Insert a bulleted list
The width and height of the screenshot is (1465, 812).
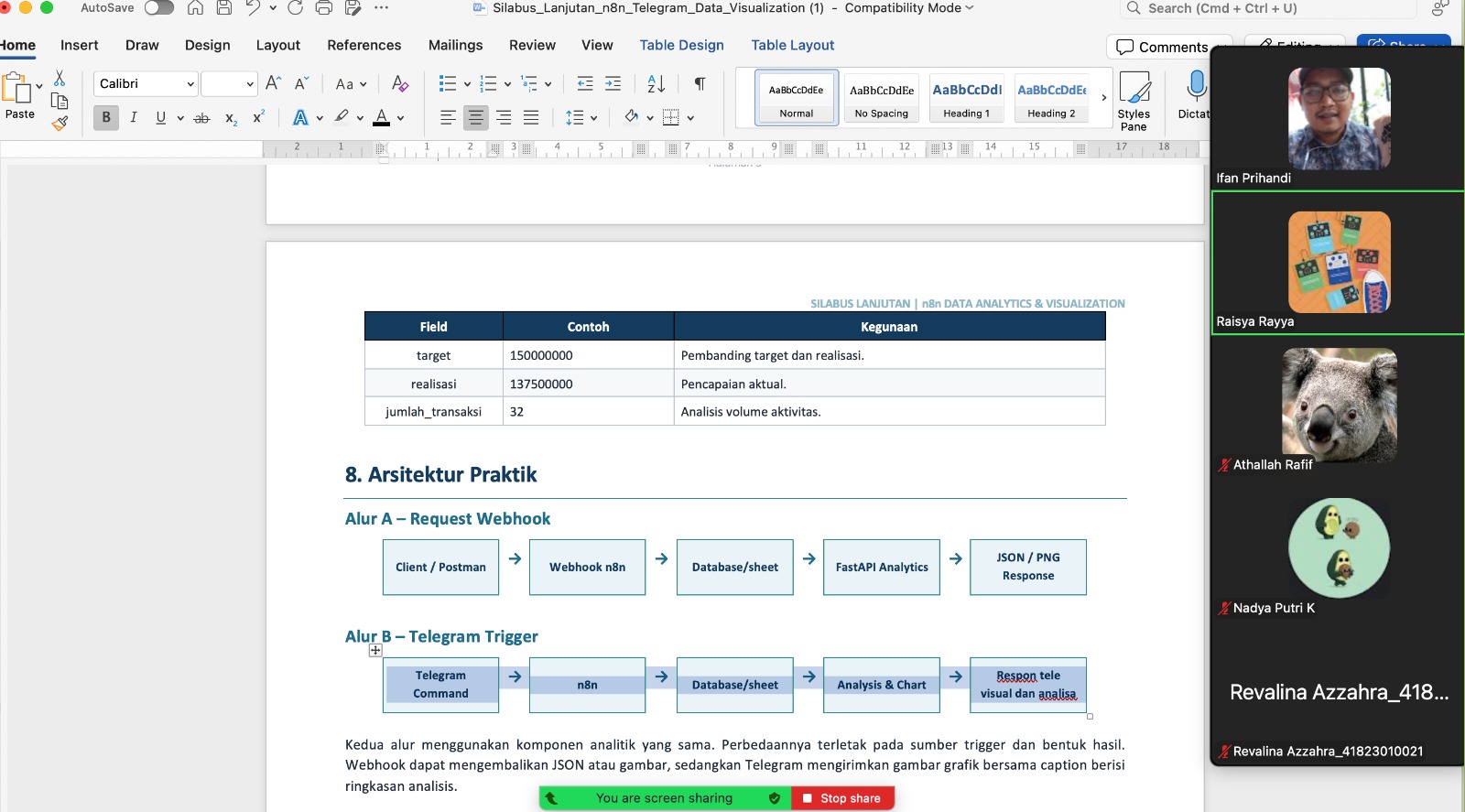tap(448, 84)
